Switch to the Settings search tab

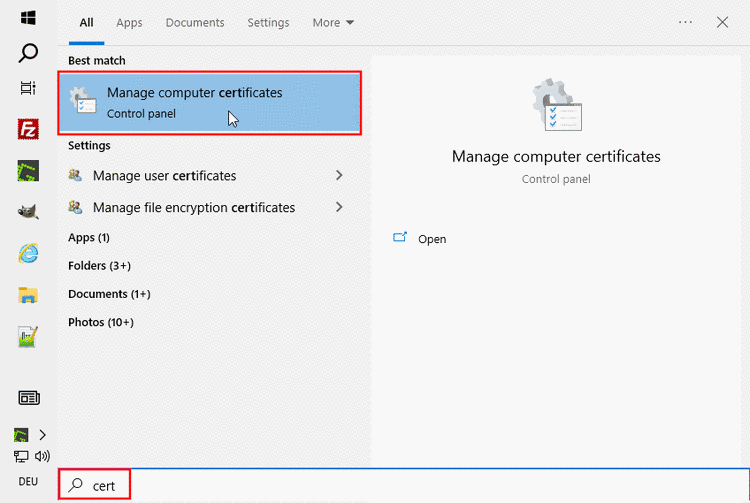pos(268,23)
